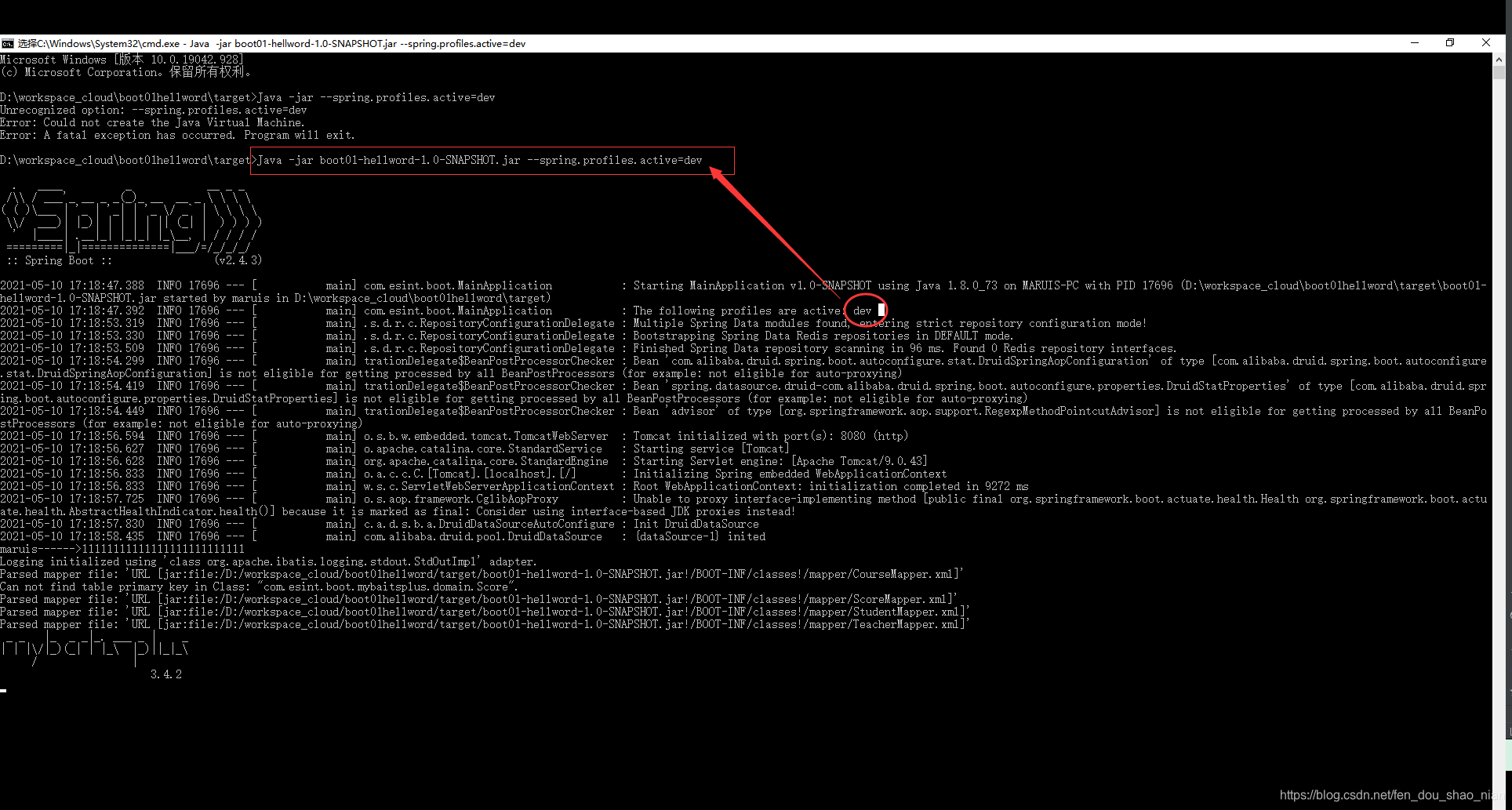Click 'The following profiles are active' text

click(738, 311)
